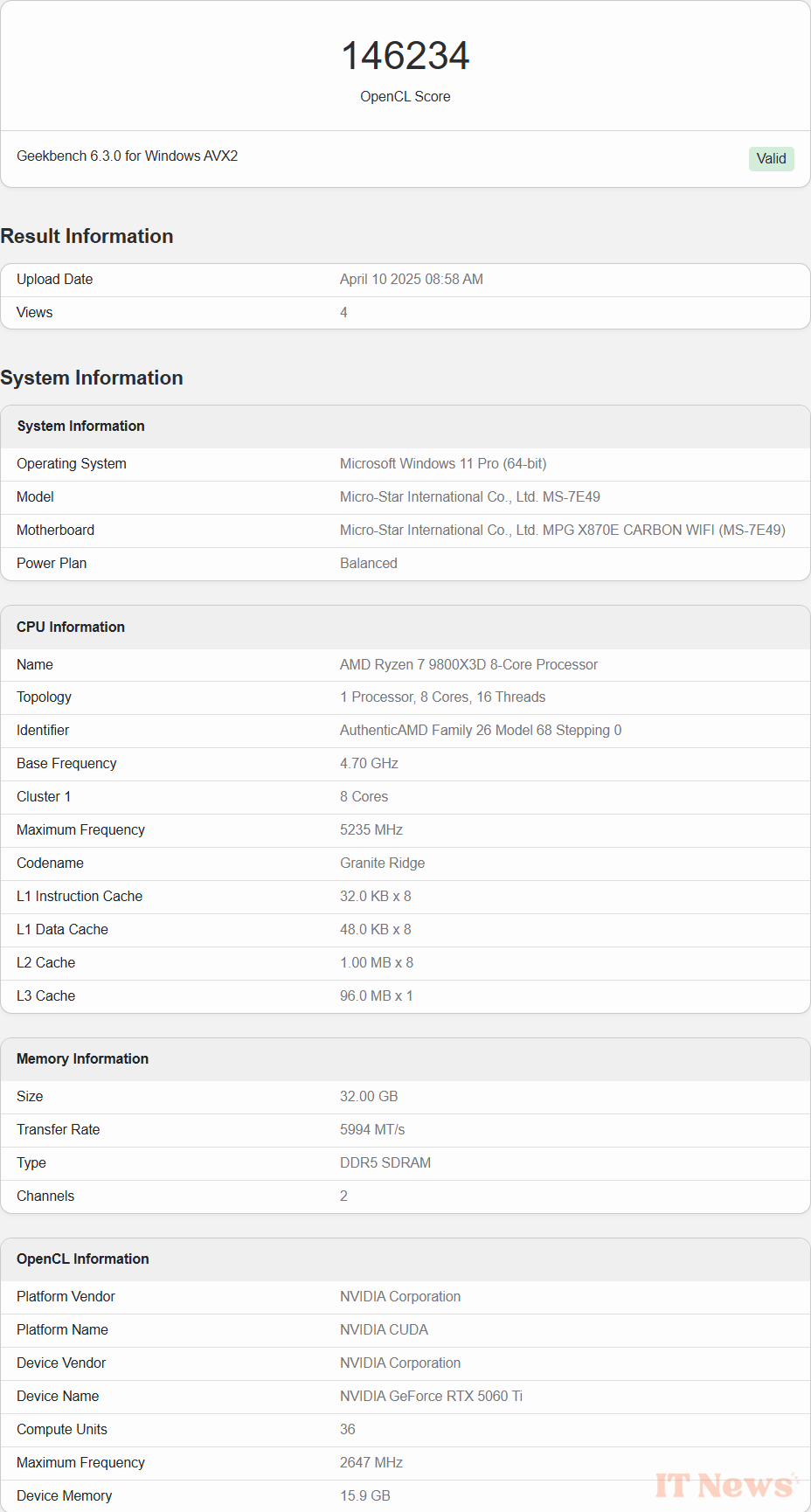This screenshot has height=1512, width=811.
Task: Click the CPU Information table header
Action: pyautogui.click(x=405, y=628)
